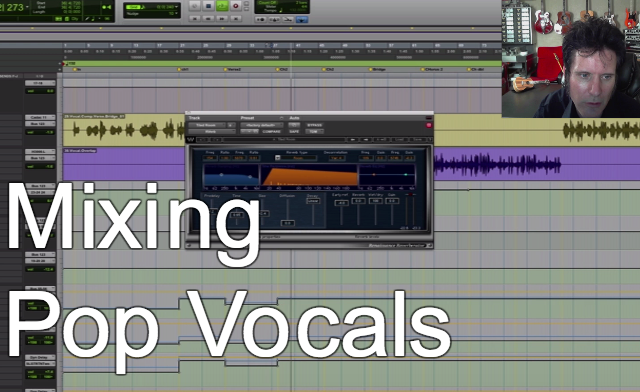Click the green EQ point in reverb EQ graph

point(405,174)
